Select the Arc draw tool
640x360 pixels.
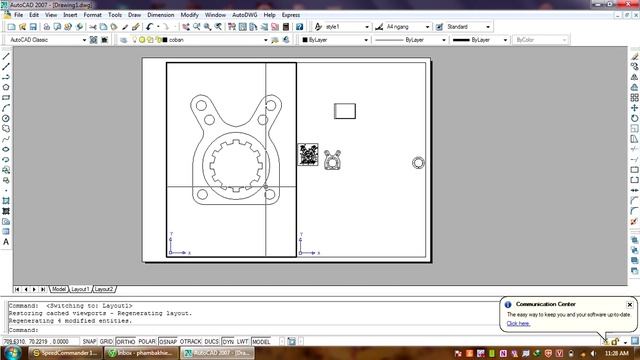(x=6, y=108)
